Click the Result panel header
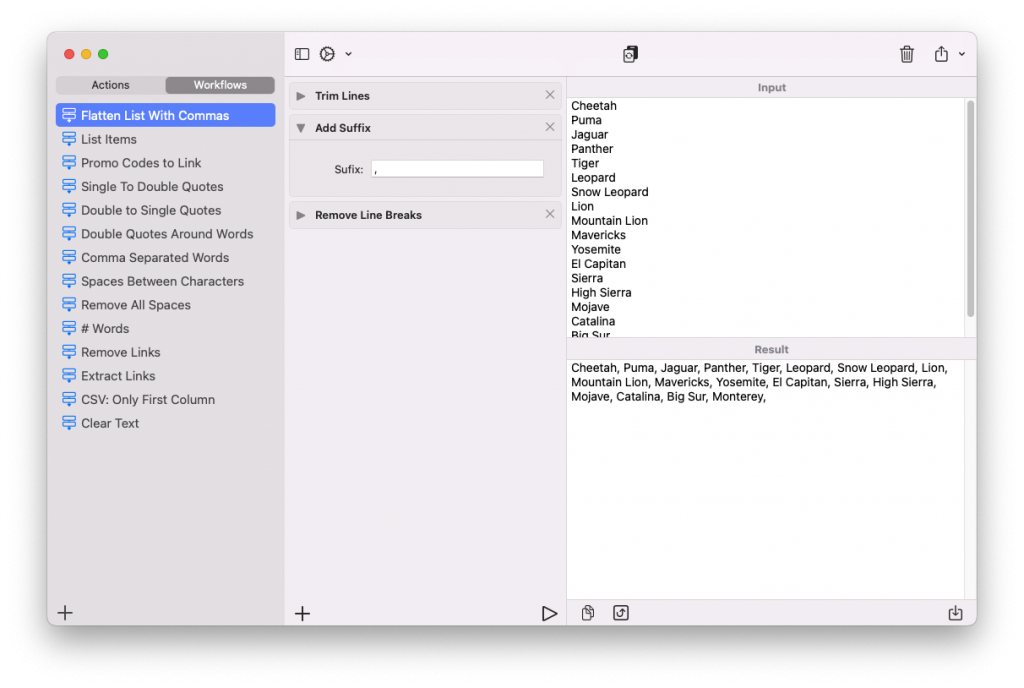This screenshot has height=688, width=1024. (x=771, y=349)
